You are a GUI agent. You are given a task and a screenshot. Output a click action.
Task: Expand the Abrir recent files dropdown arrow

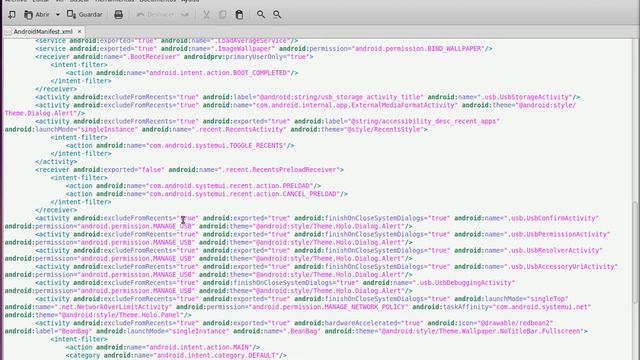tap(58, 15)
